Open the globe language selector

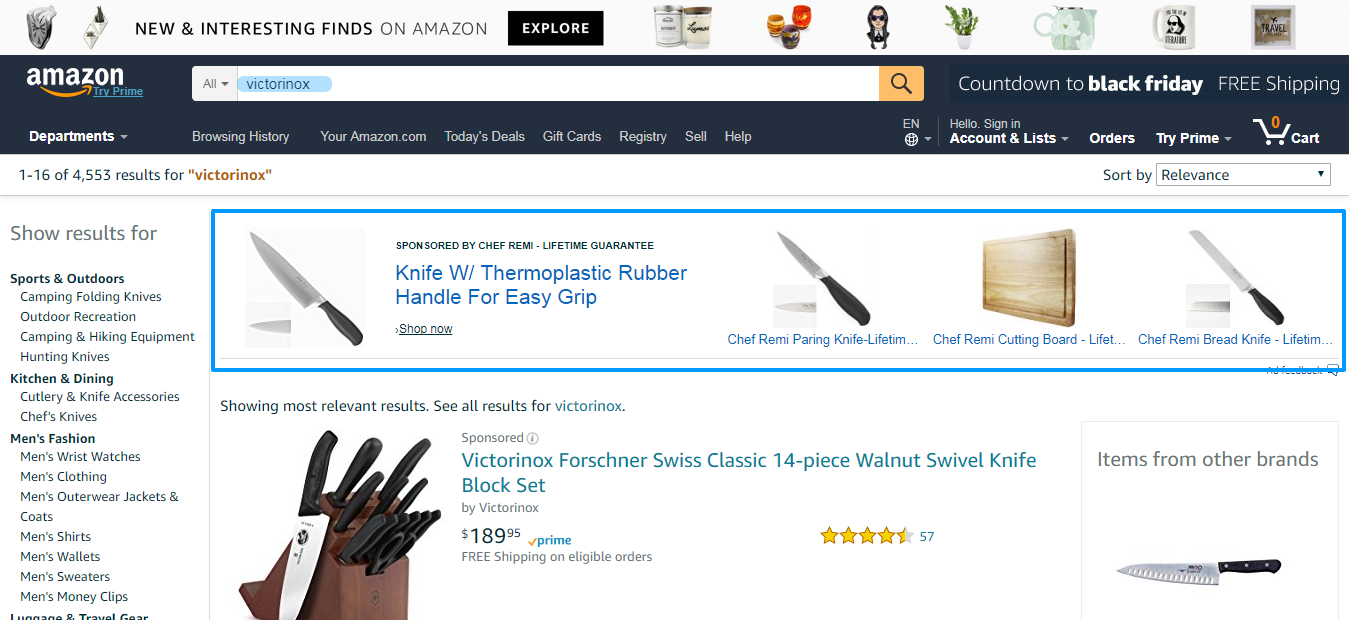tap(911, 139)
